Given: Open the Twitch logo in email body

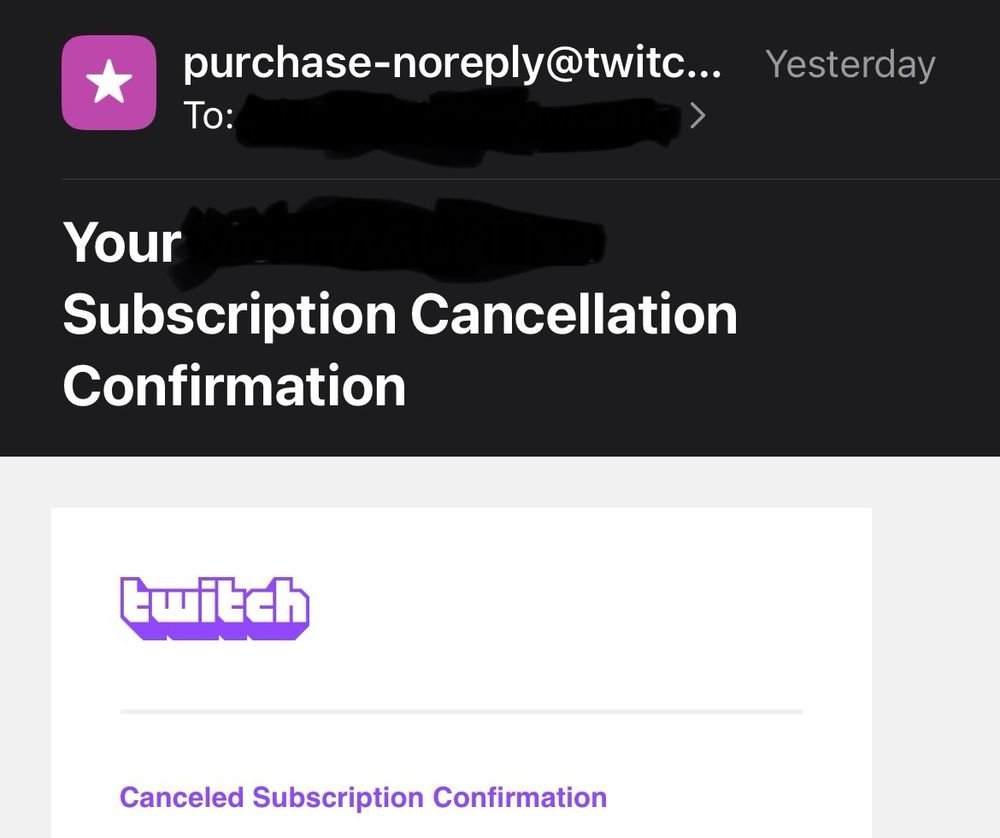Looking at the screenshot, I should tap(214, 607).
